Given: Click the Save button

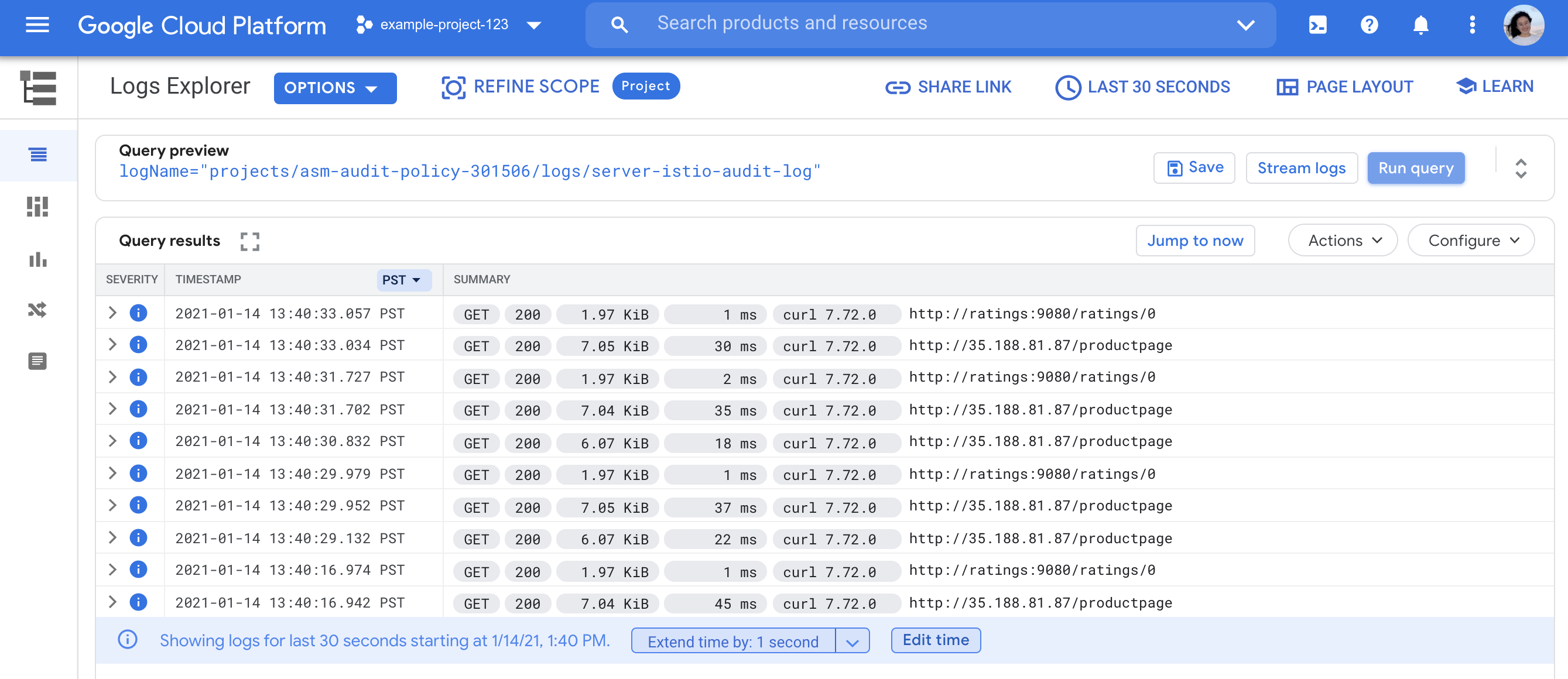Looking at the screenshot, I should tap(1196, 167).
